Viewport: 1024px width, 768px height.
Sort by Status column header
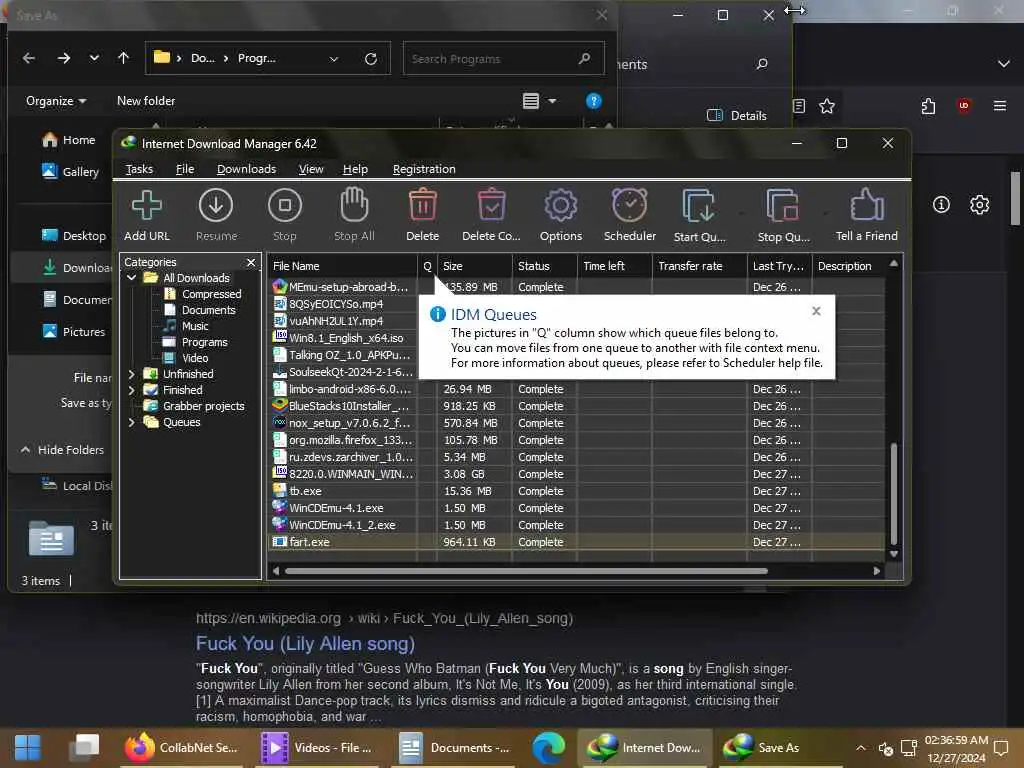point(545,266)
